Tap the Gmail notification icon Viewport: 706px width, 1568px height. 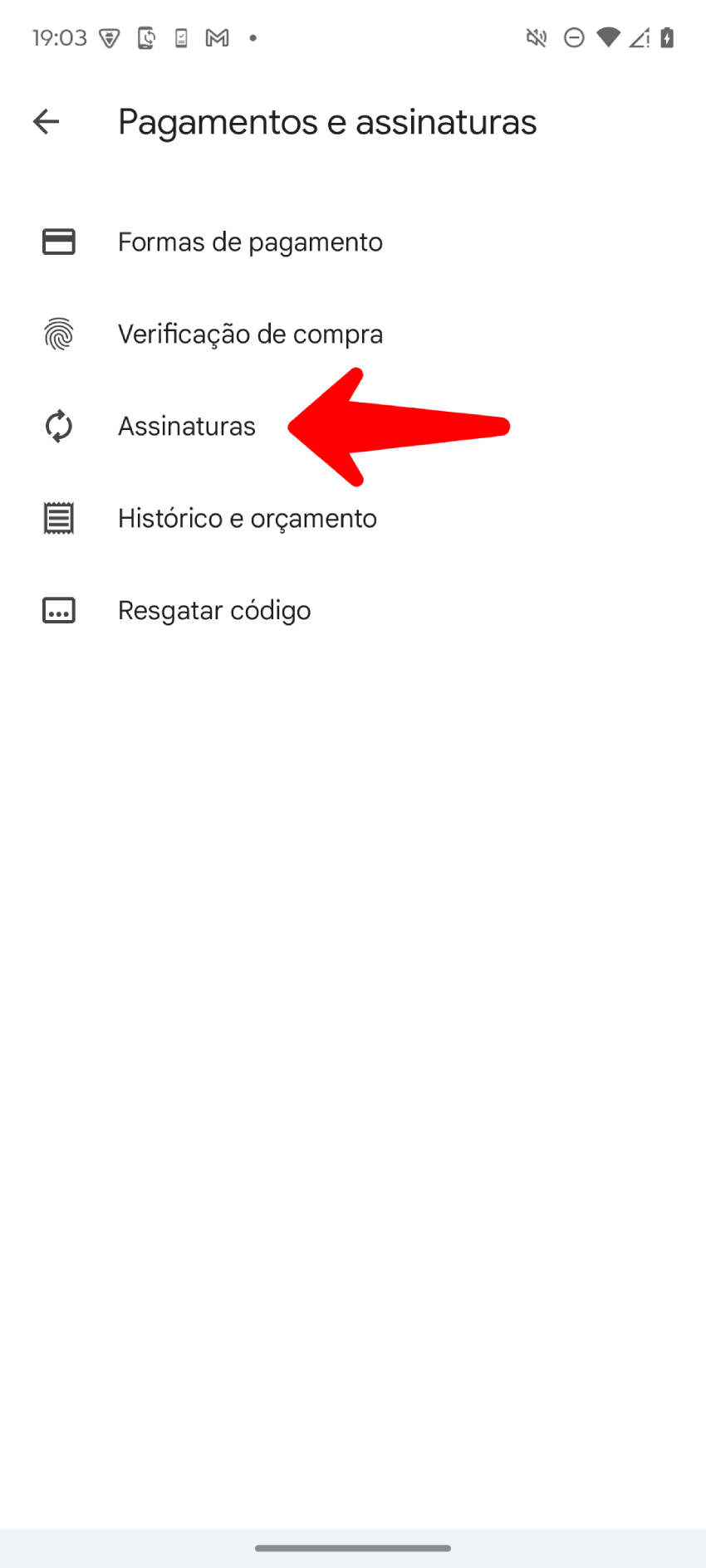pyautogui.click(x=218, y=38)
